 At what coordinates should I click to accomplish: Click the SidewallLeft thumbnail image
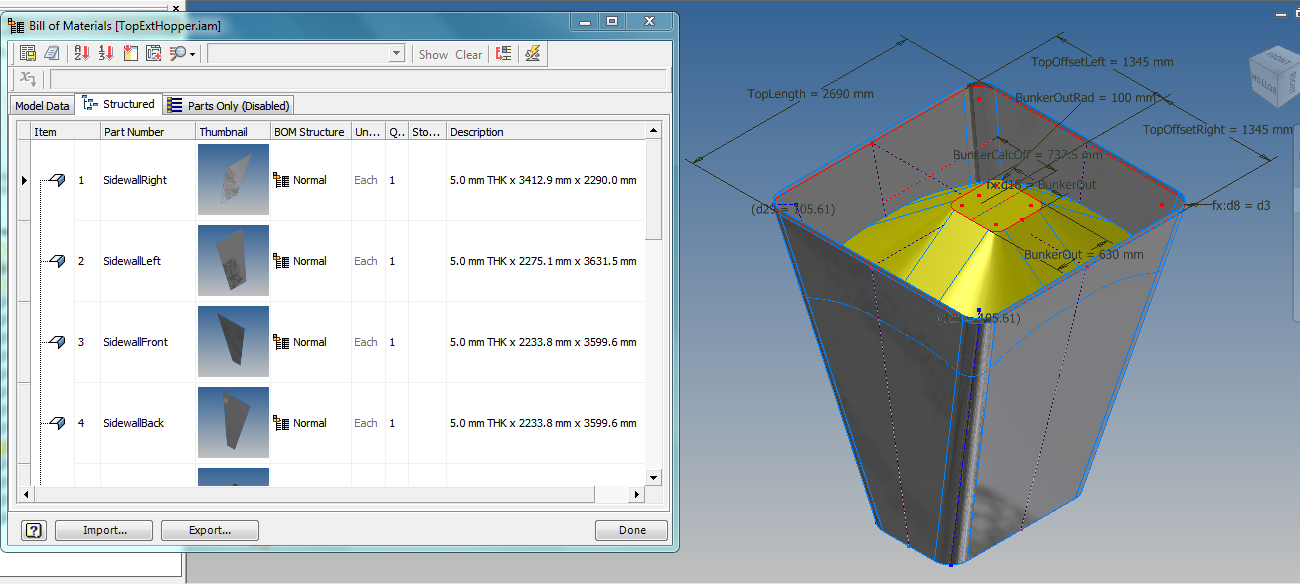[233, 261]
